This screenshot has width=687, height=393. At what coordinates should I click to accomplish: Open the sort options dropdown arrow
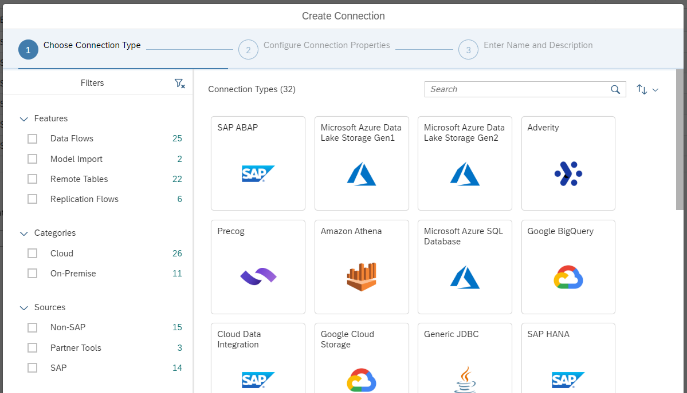655,90
